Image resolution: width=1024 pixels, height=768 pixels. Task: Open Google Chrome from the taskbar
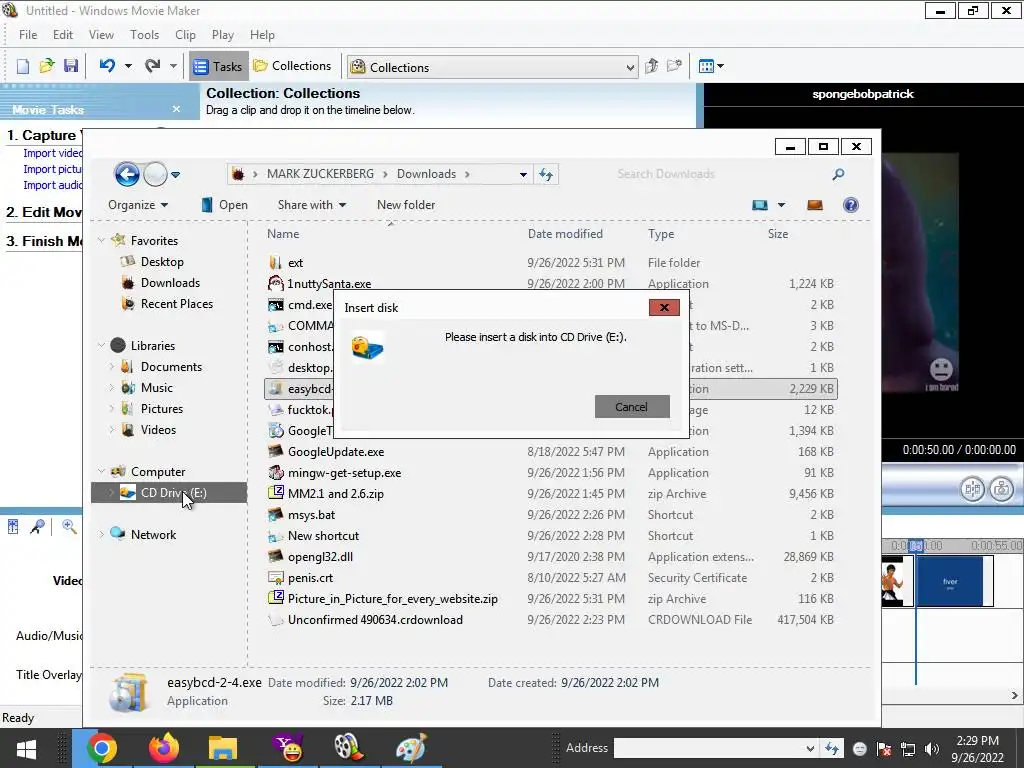[101, 748]
